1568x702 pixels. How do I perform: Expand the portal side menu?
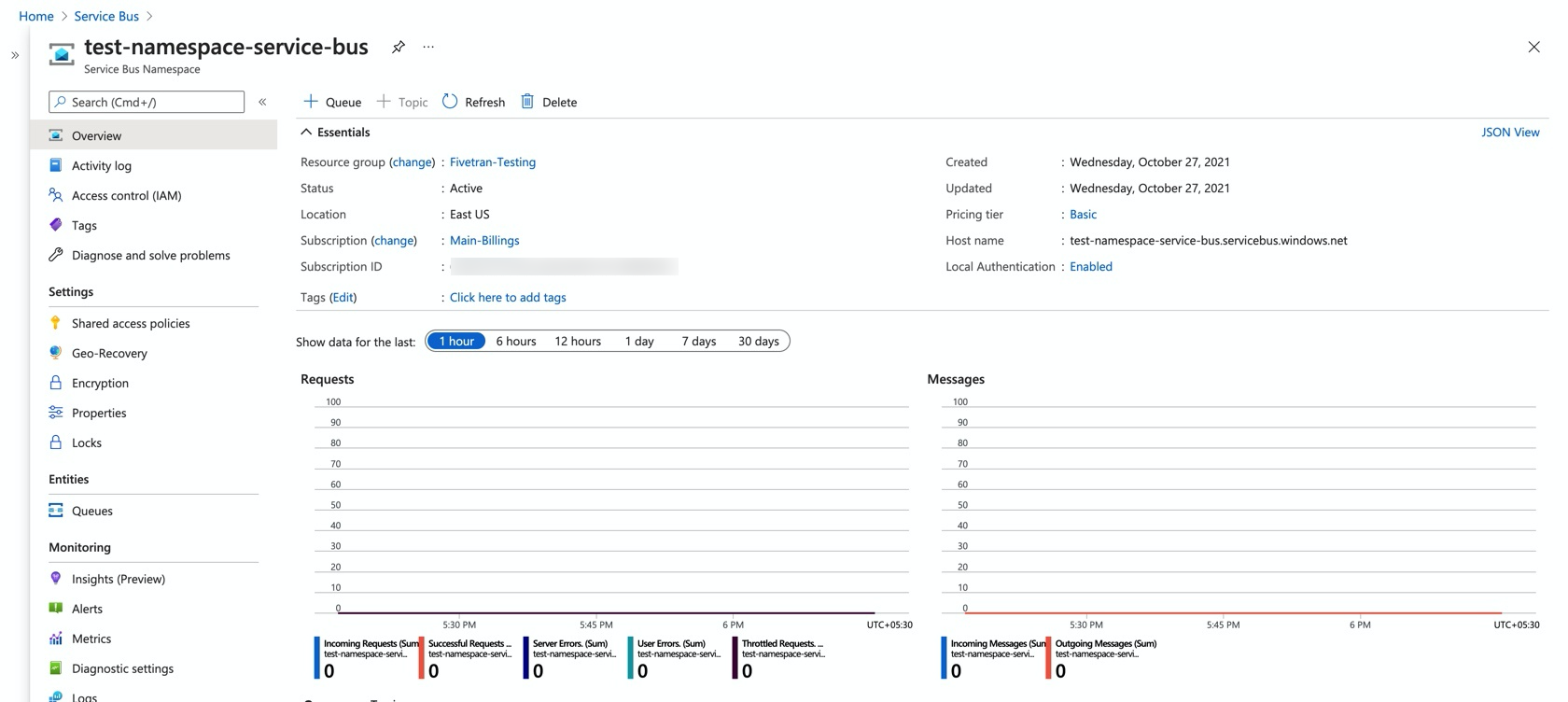point(15,55)
